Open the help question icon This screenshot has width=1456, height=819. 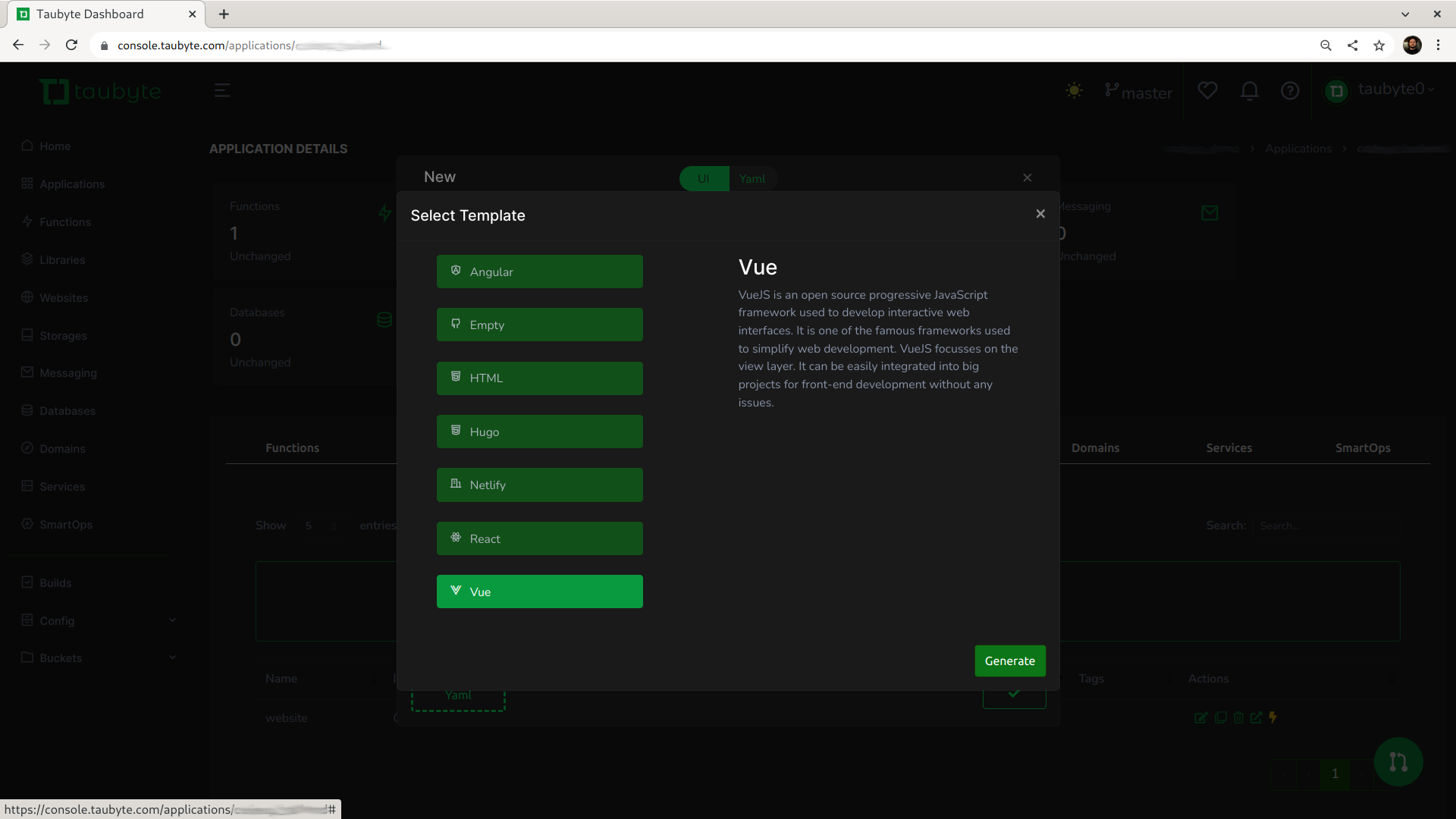tap(1290, 91)
